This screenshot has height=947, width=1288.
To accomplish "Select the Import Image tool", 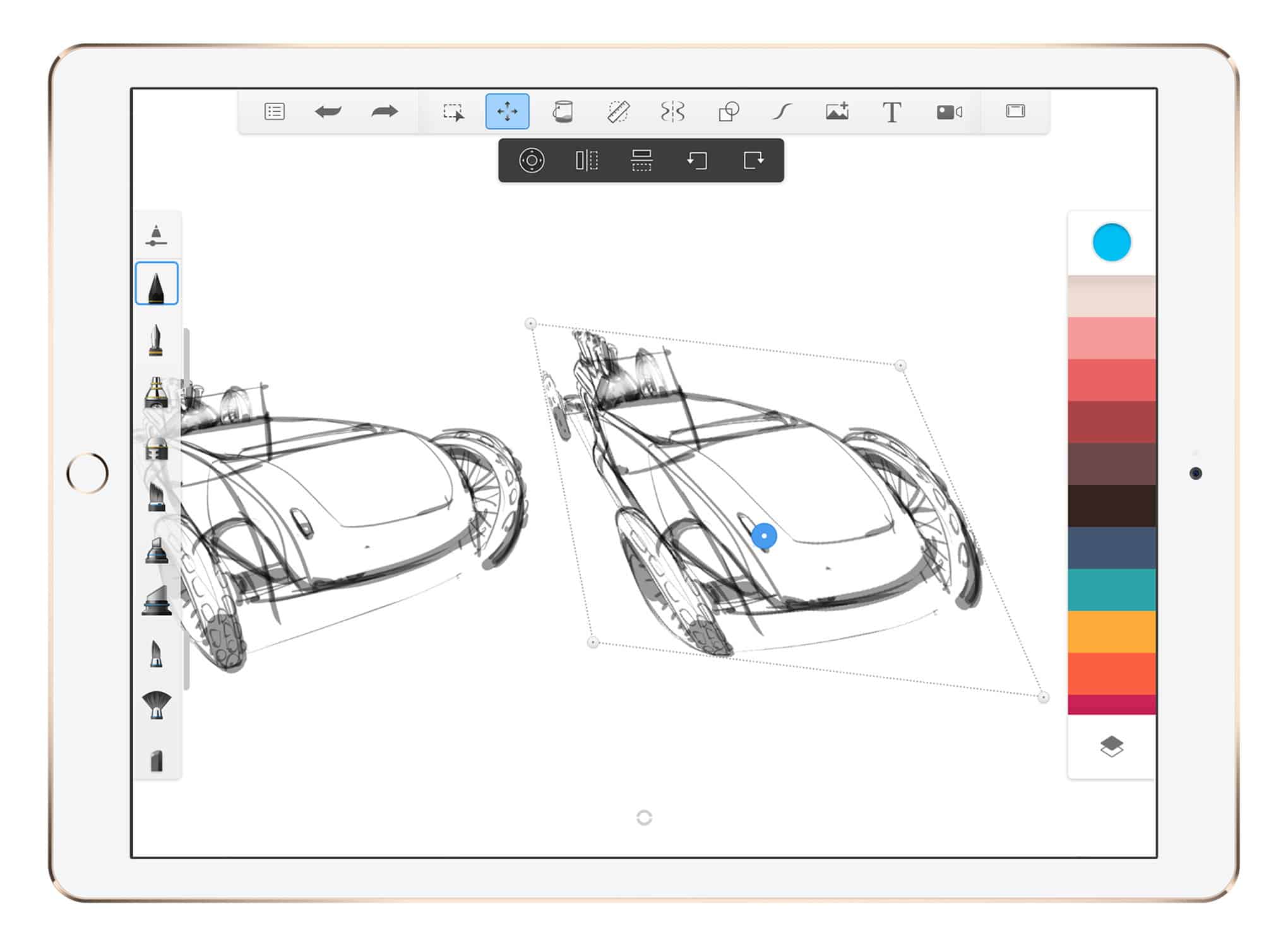I will pos(838,112).
